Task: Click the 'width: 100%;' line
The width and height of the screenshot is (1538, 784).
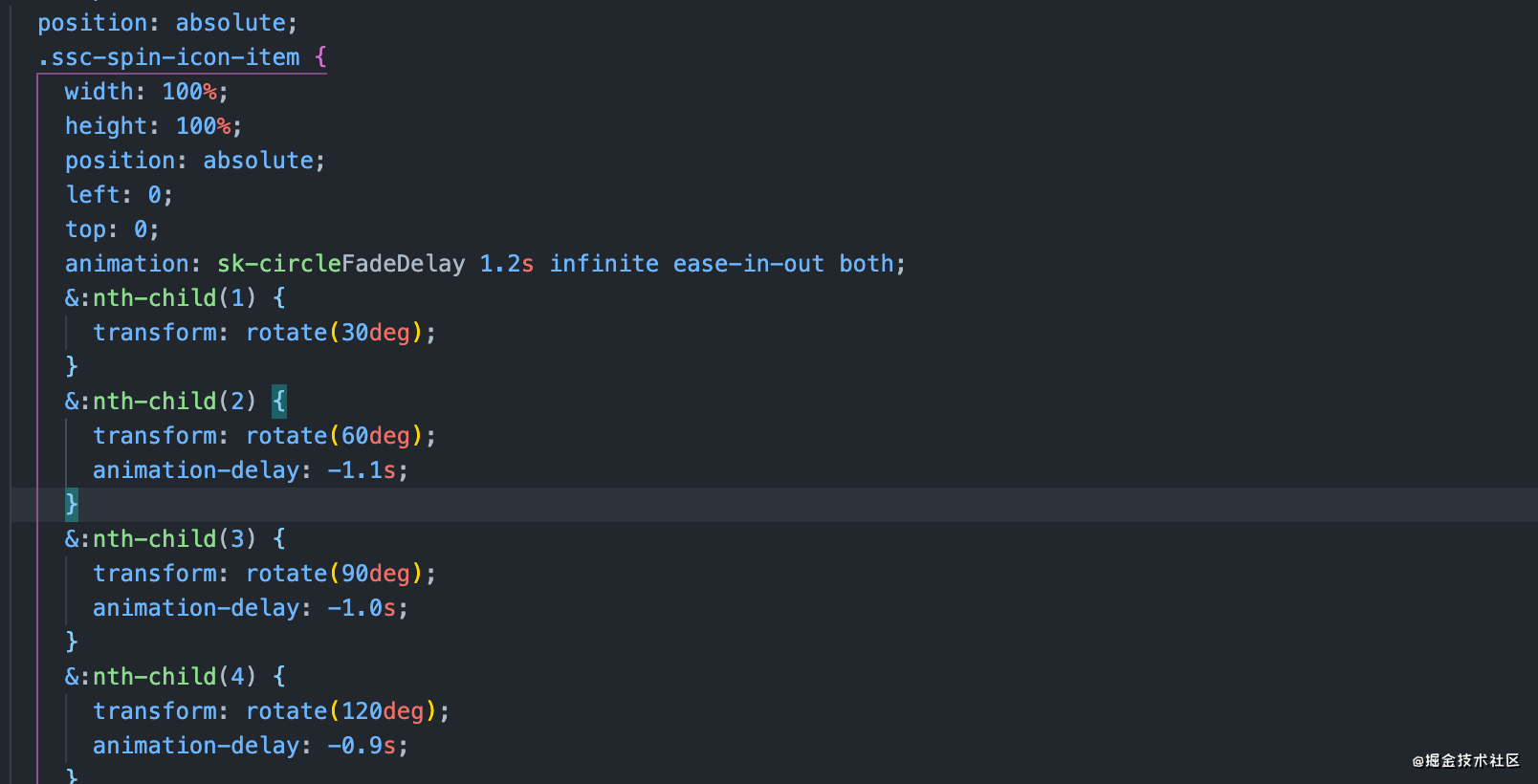Action: pyautogui.click(x=146, y=92)
